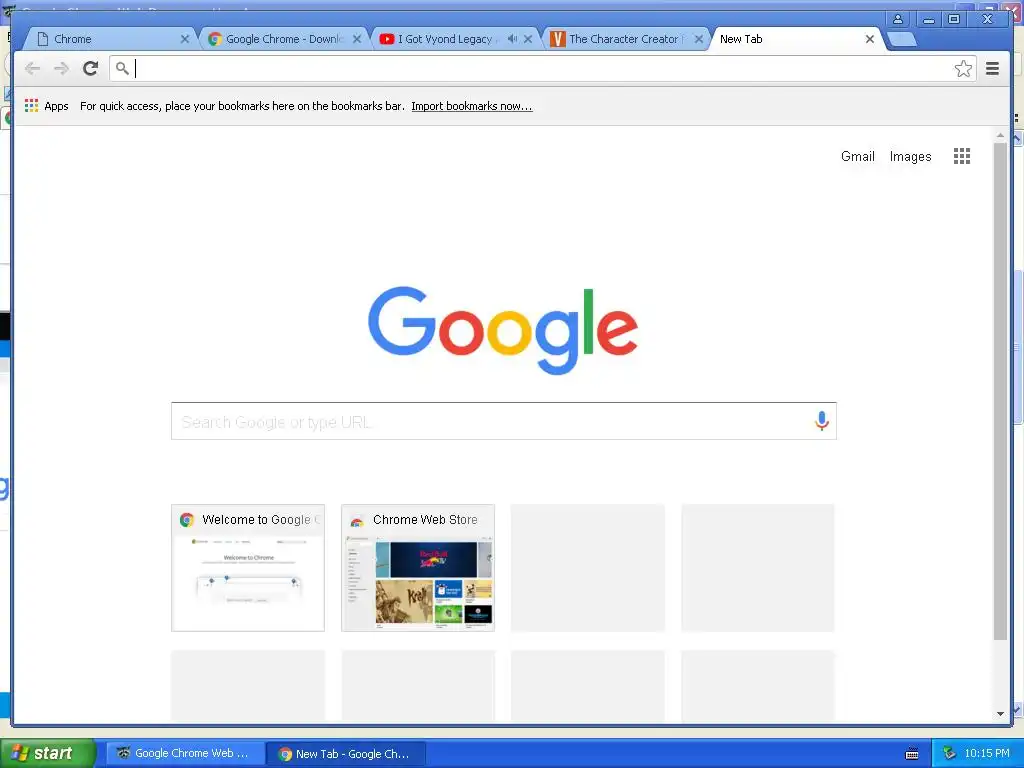
Task: Close the New Tab tab
Action: click(869, 39)
